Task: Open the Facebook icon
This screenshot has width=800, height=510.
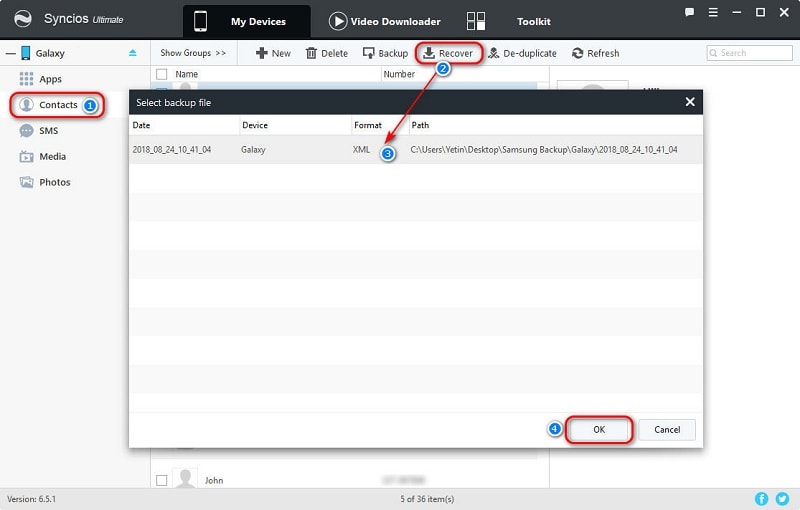Action: 761,499
